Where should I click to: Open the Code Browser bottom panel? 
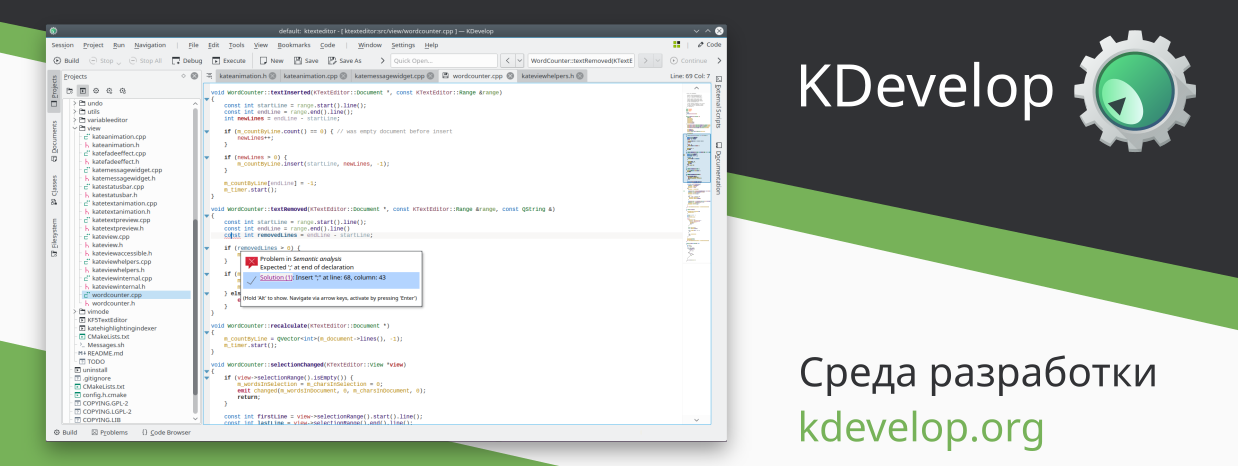[x=164, y=432]
